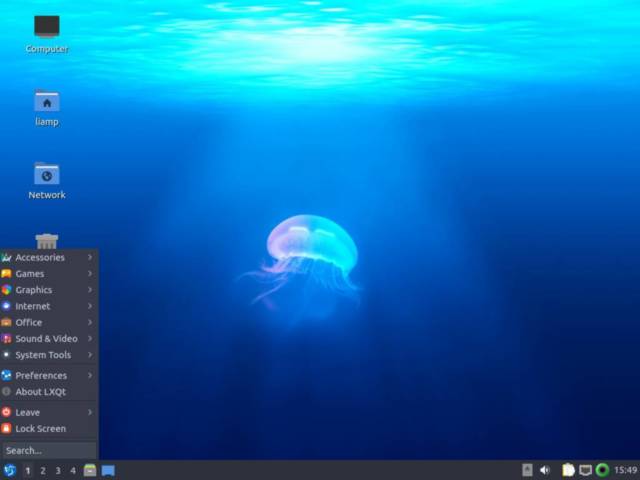Select the Trash icon on the desktop
Viewport: 640px width, 480px height.
(x=47, y=241)
